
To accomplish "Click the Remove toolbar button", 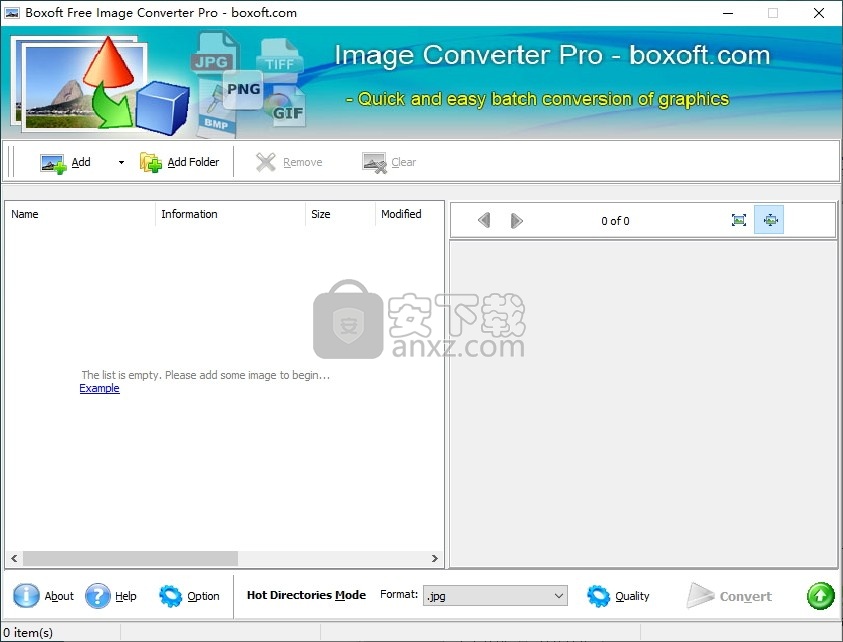I will pos(289,162).
